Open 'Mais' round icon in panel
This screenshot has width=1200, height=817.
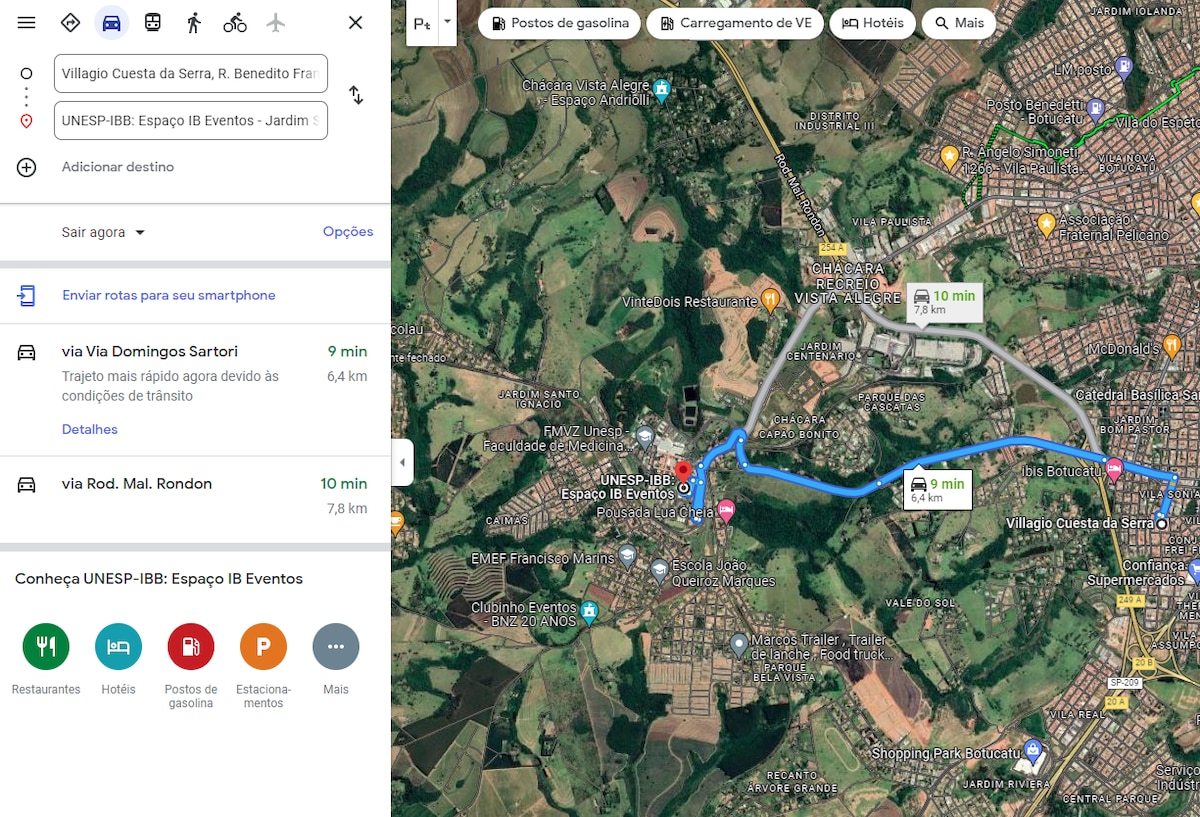[x=336, y=646]
